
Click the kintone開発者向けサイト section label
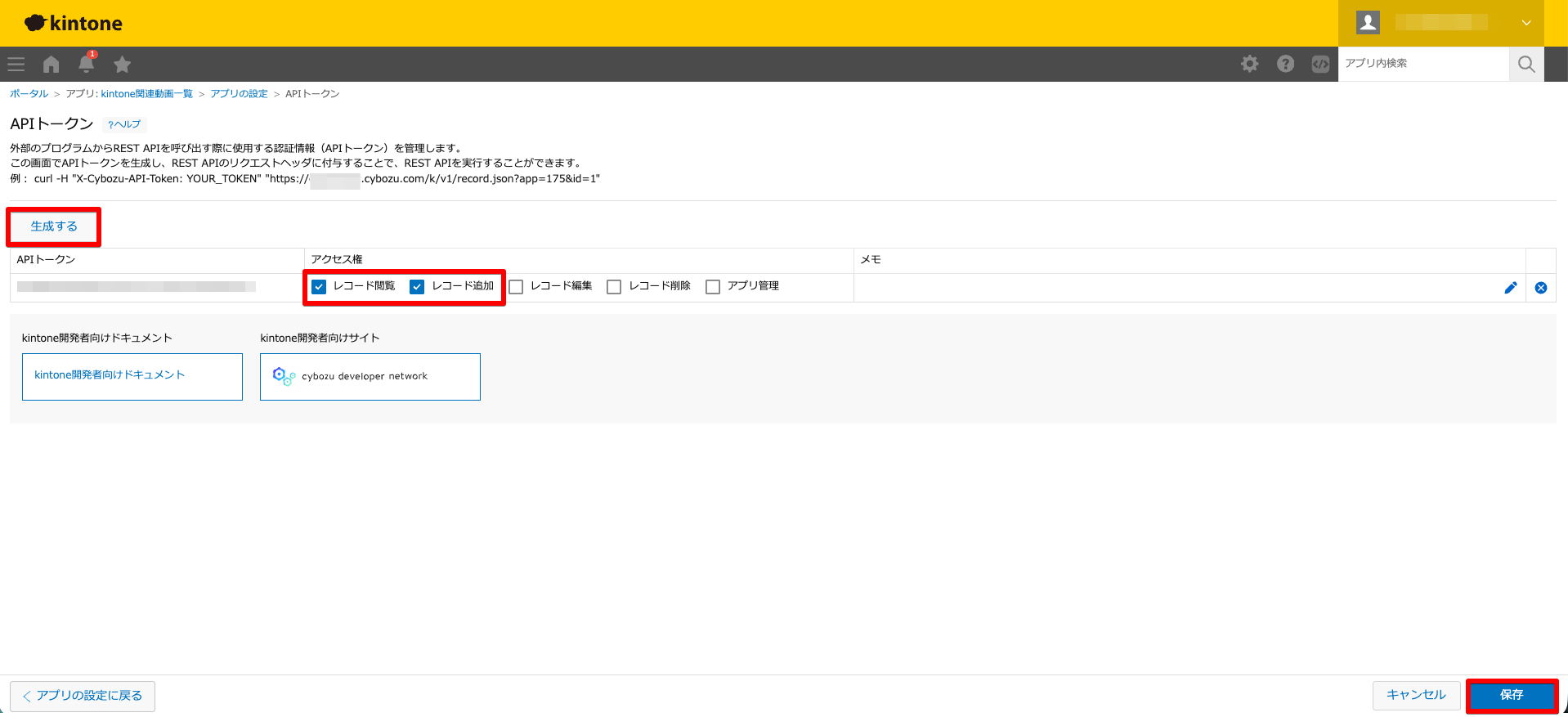click(x=320, y=338)
